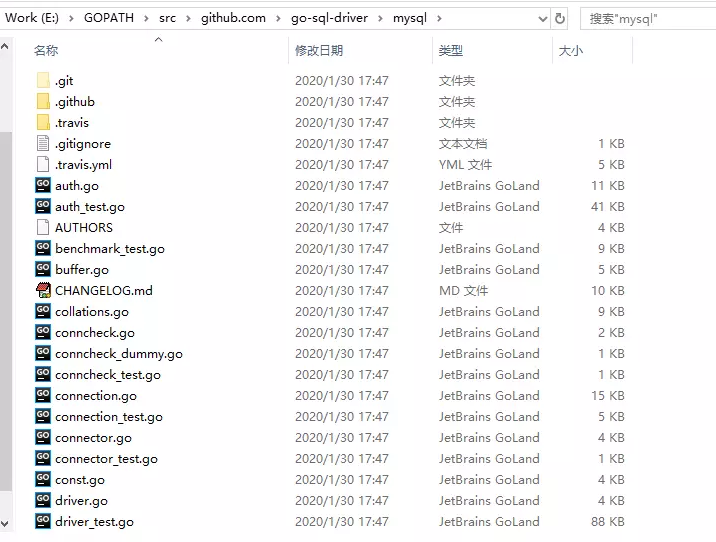Navigate to Work (E:) breadcrumb
Screen dimensions: 716x542
32,18
